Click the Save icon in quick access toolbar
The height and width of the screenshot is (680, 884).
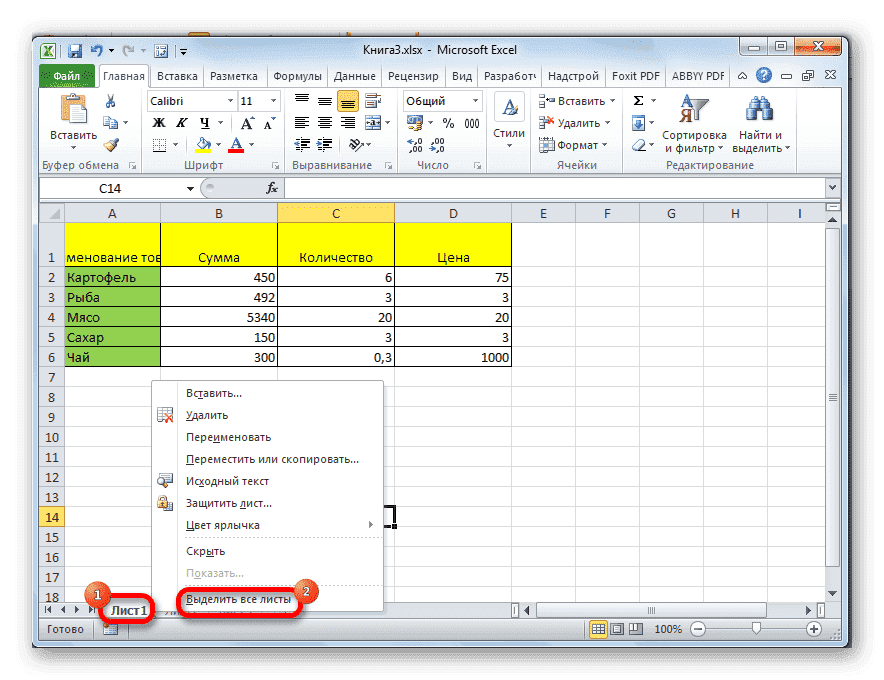click(75, 49)
